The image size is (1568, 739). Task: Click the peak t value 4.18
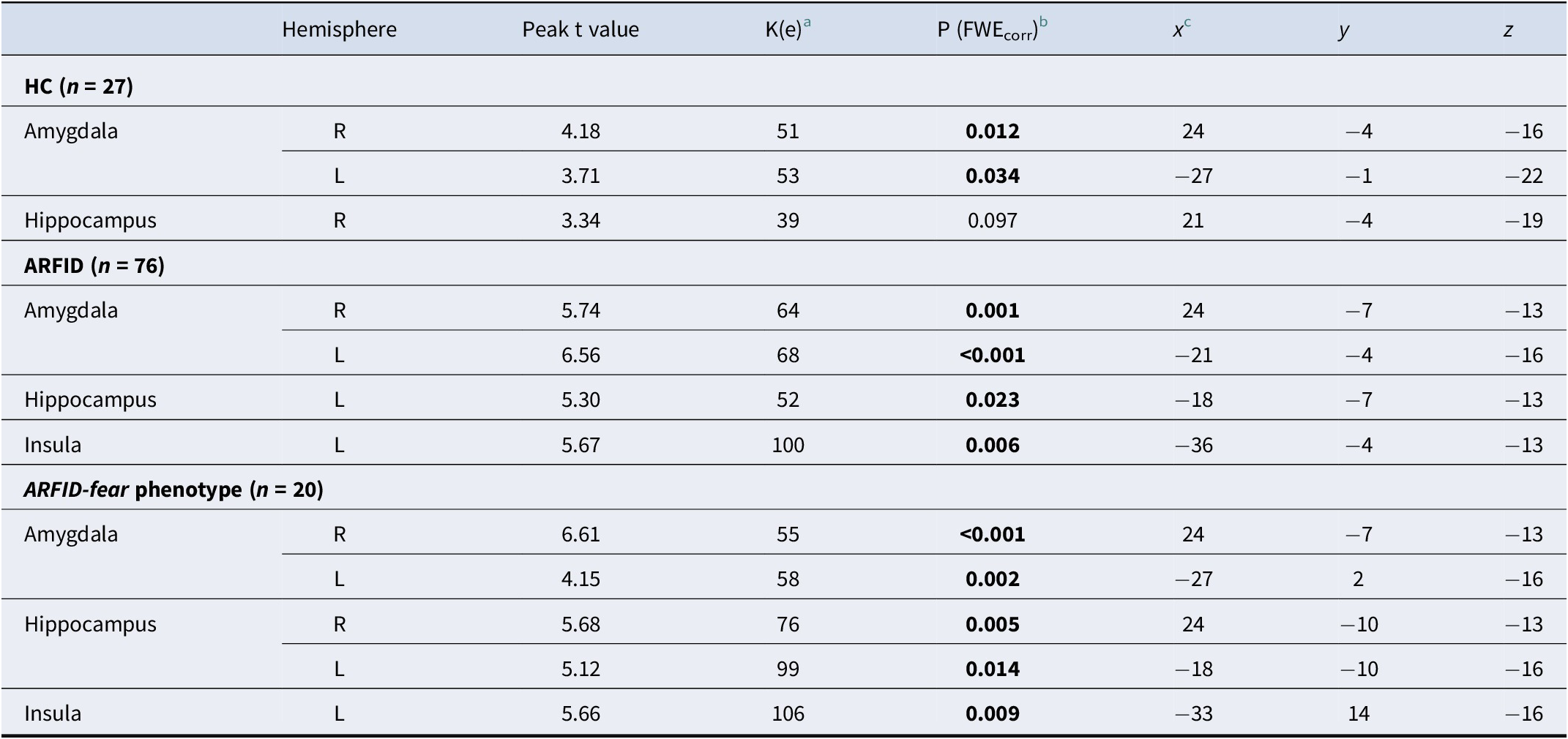pos(580,131)
